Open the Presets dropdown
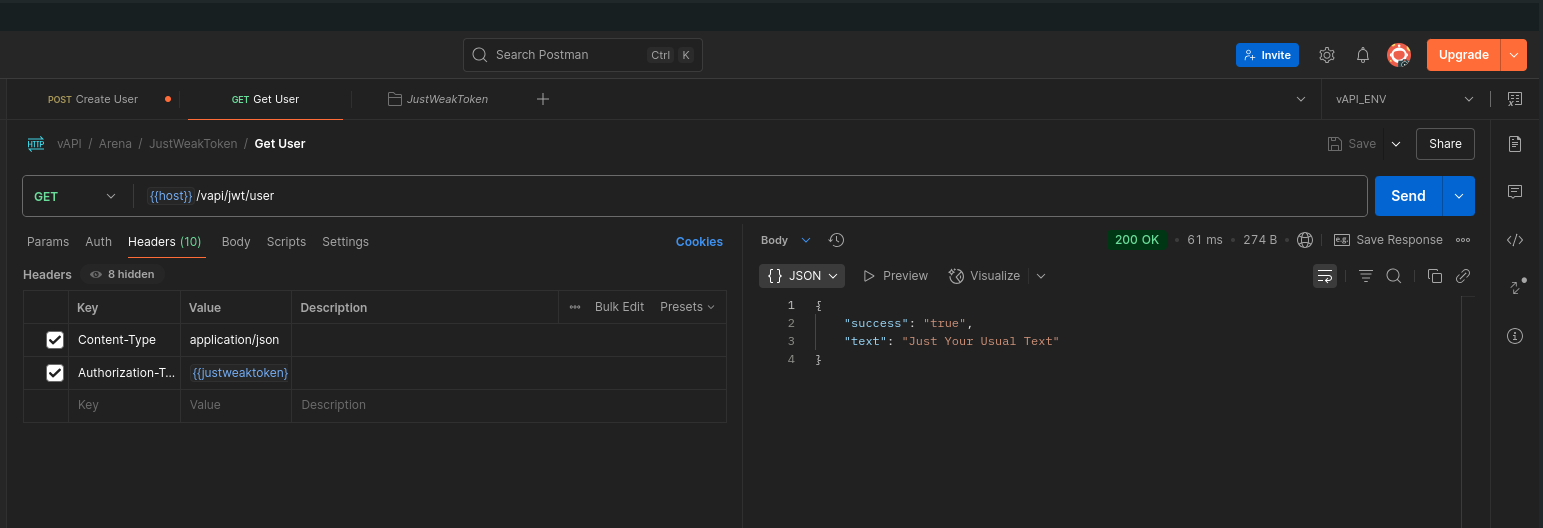1543x528 pixels. [687, 307]
